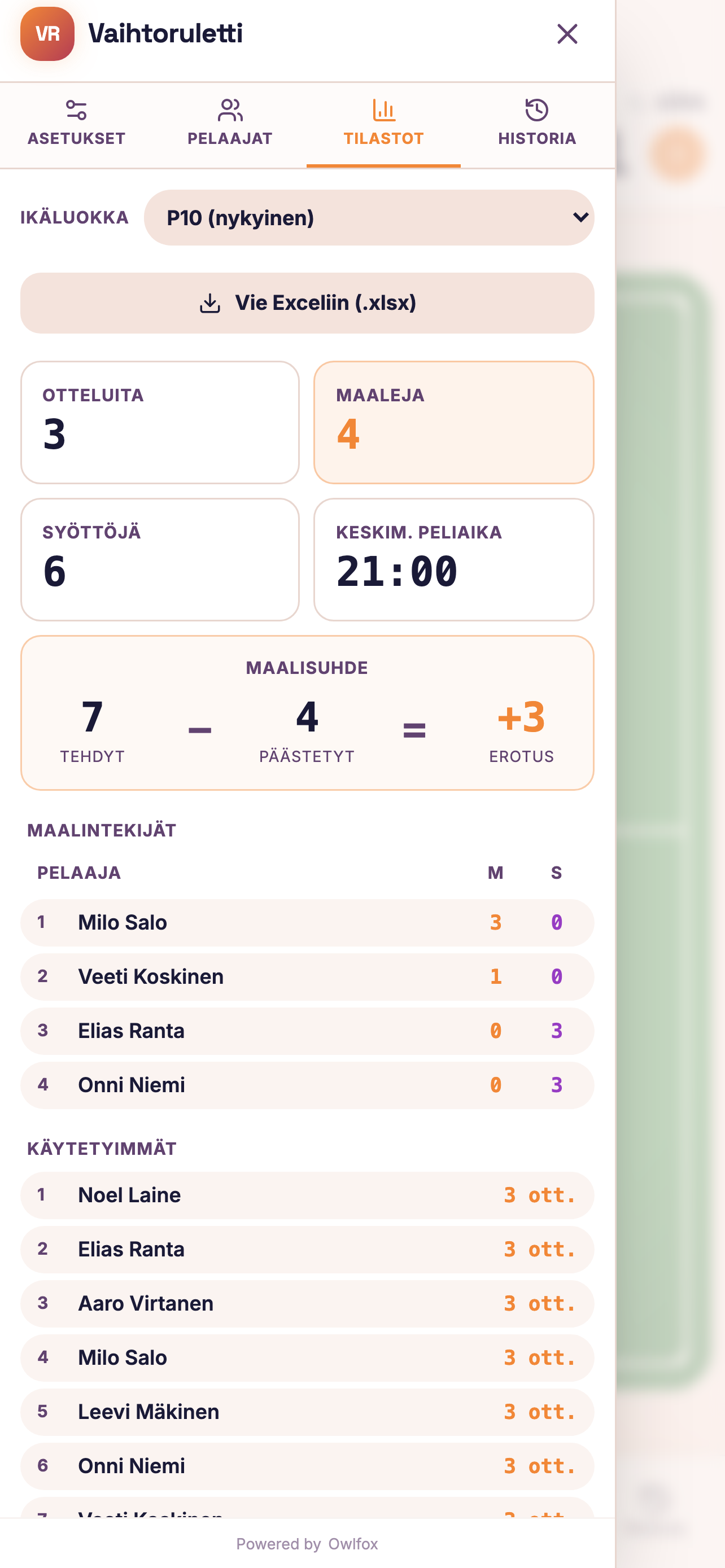
Task: Follow the Owlfox link in the footer
Action: tap(353, 1544)
